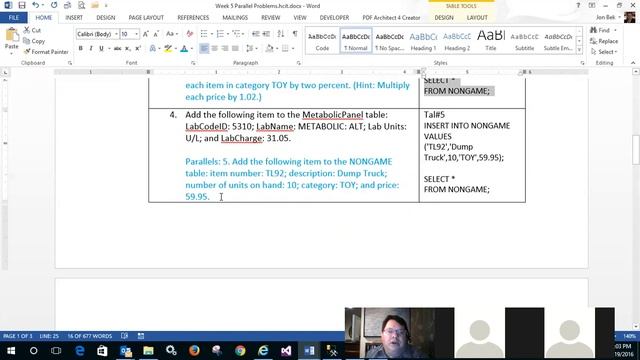Screen dimensions: 640x360
Task: Click the Multilevel List icon
Action: (236, 34)
